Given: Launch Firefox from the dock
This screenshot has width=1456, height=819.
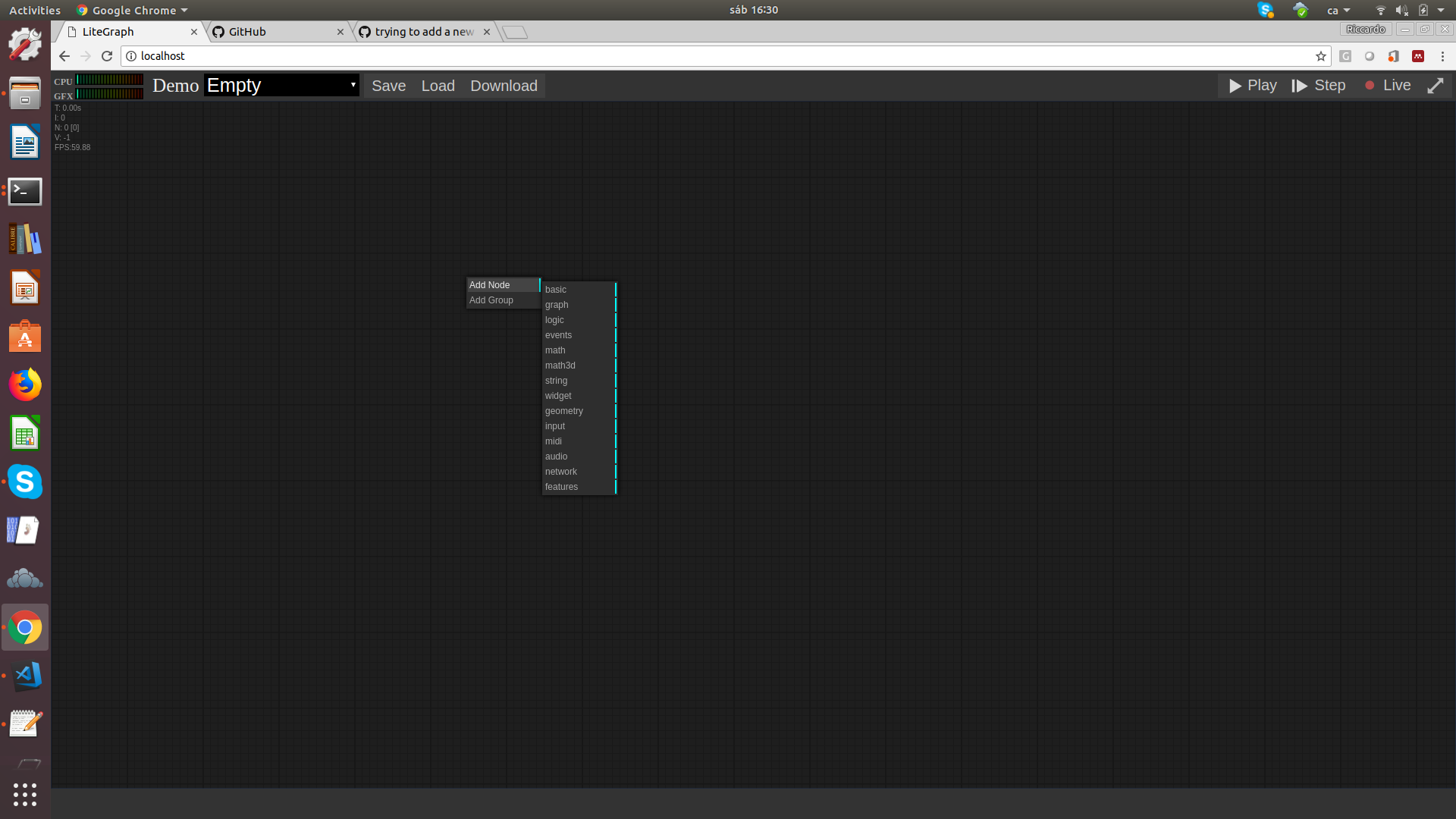Looking at the screenshot, I should click(x=25, y=384).
